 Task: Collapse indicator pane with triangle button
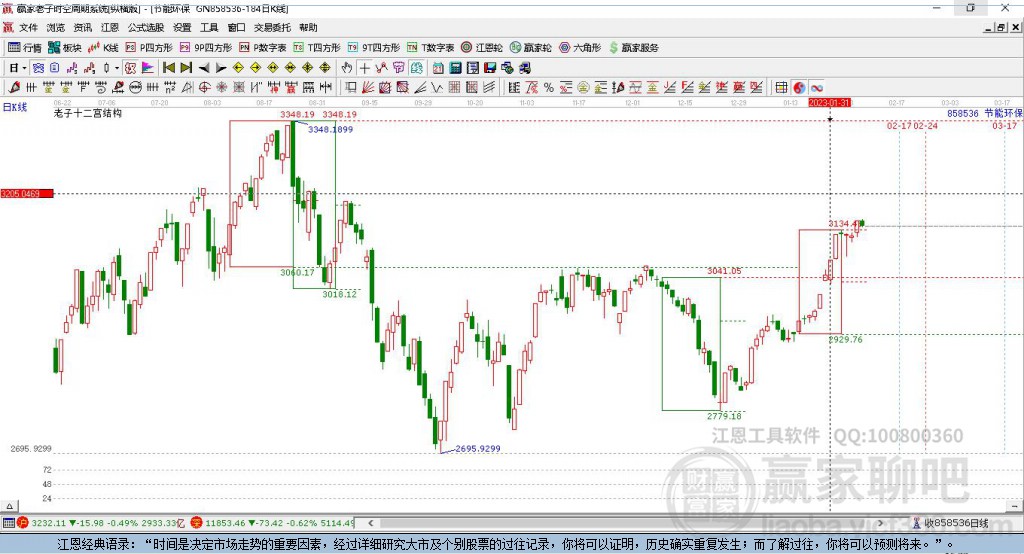9,506
